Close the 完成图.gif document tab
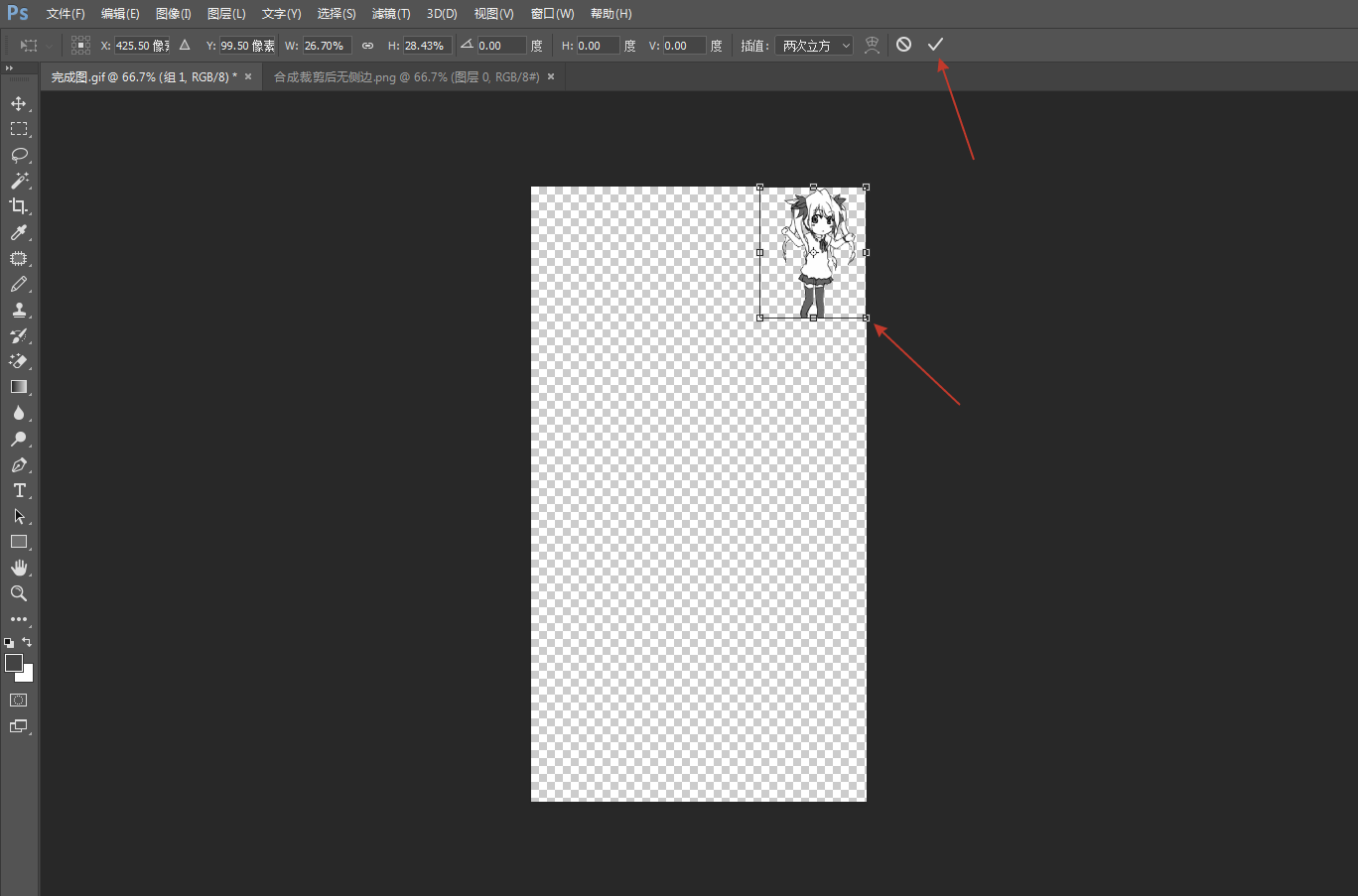 pos(248,76)
